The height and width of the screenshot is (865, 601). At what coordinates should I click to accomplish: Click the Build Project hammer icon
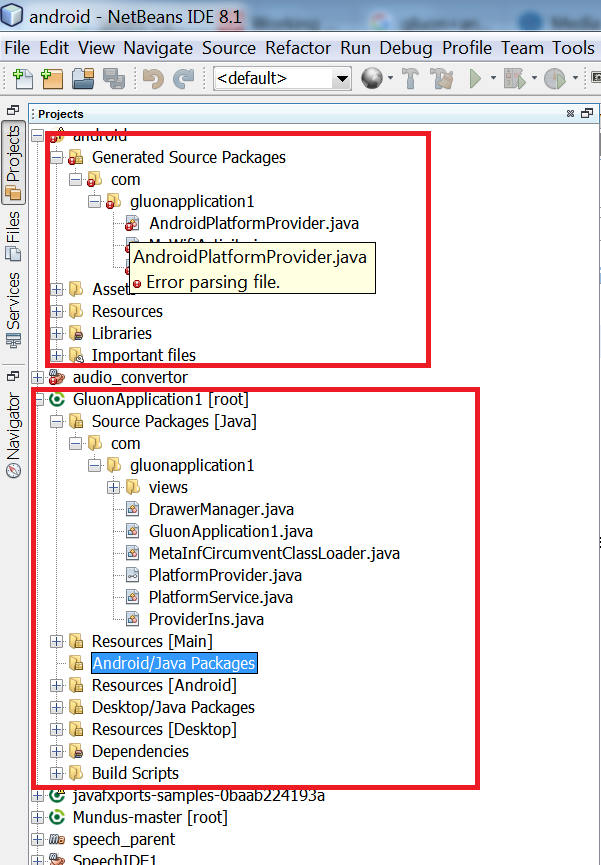coord(410,79)
